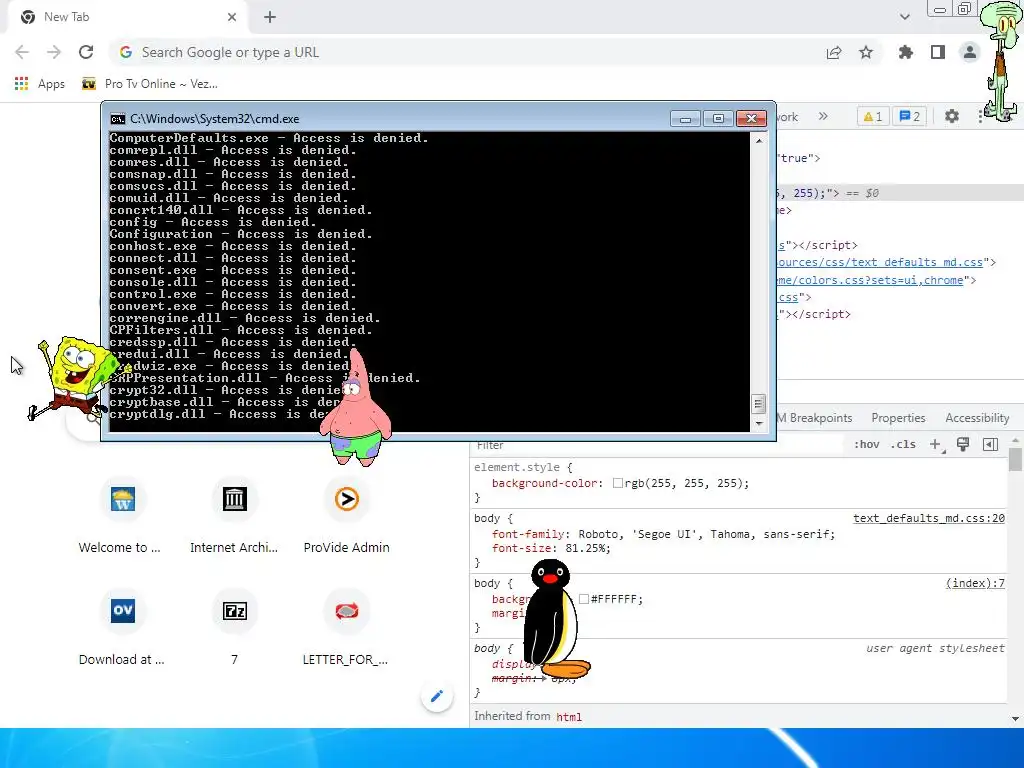Viewport: 1024px width, 768px height.
Task: Switch to the Properties tab
Action: 898,418
